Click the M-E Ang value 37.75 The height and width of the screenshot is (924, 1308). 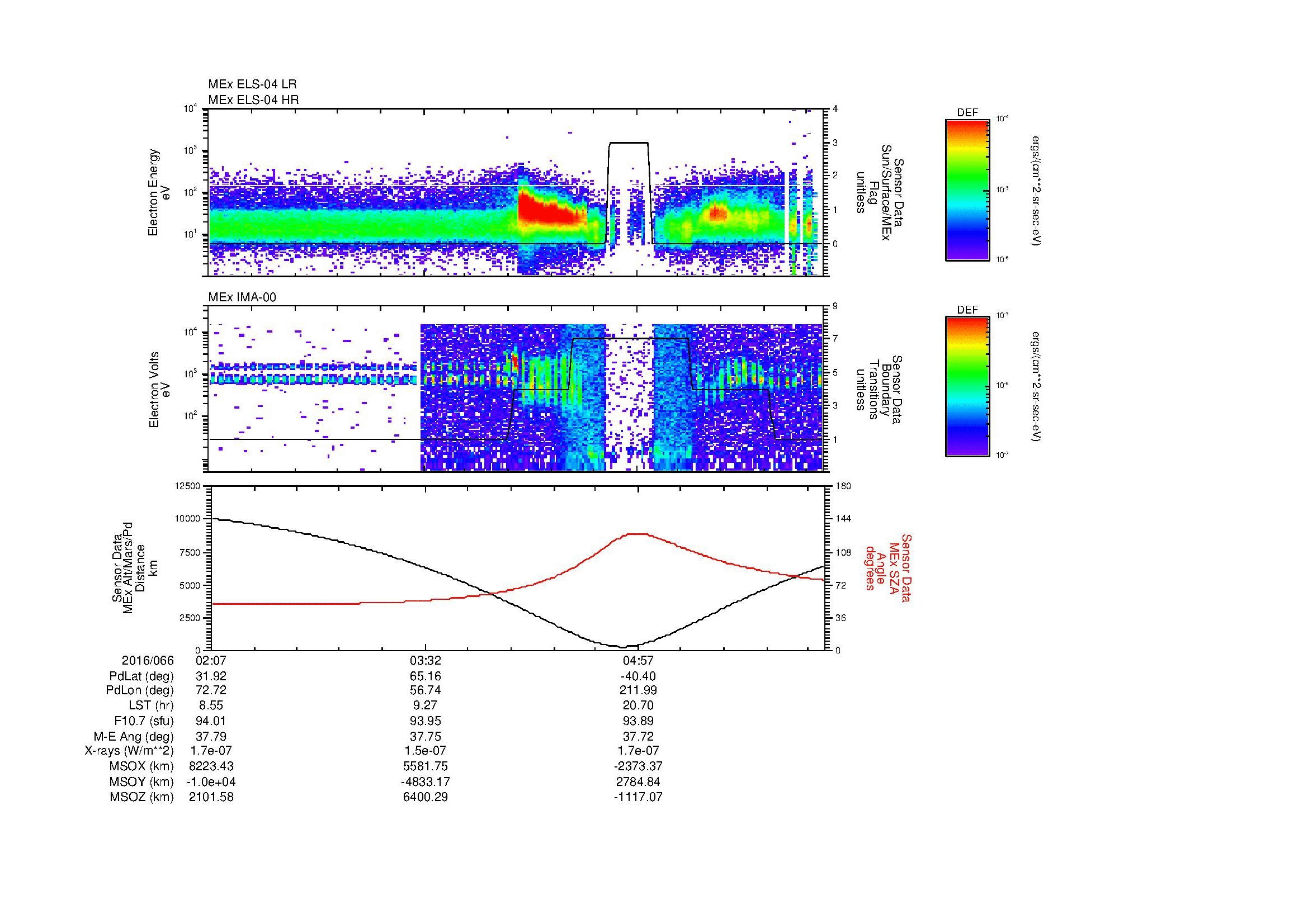coord(425,736)
